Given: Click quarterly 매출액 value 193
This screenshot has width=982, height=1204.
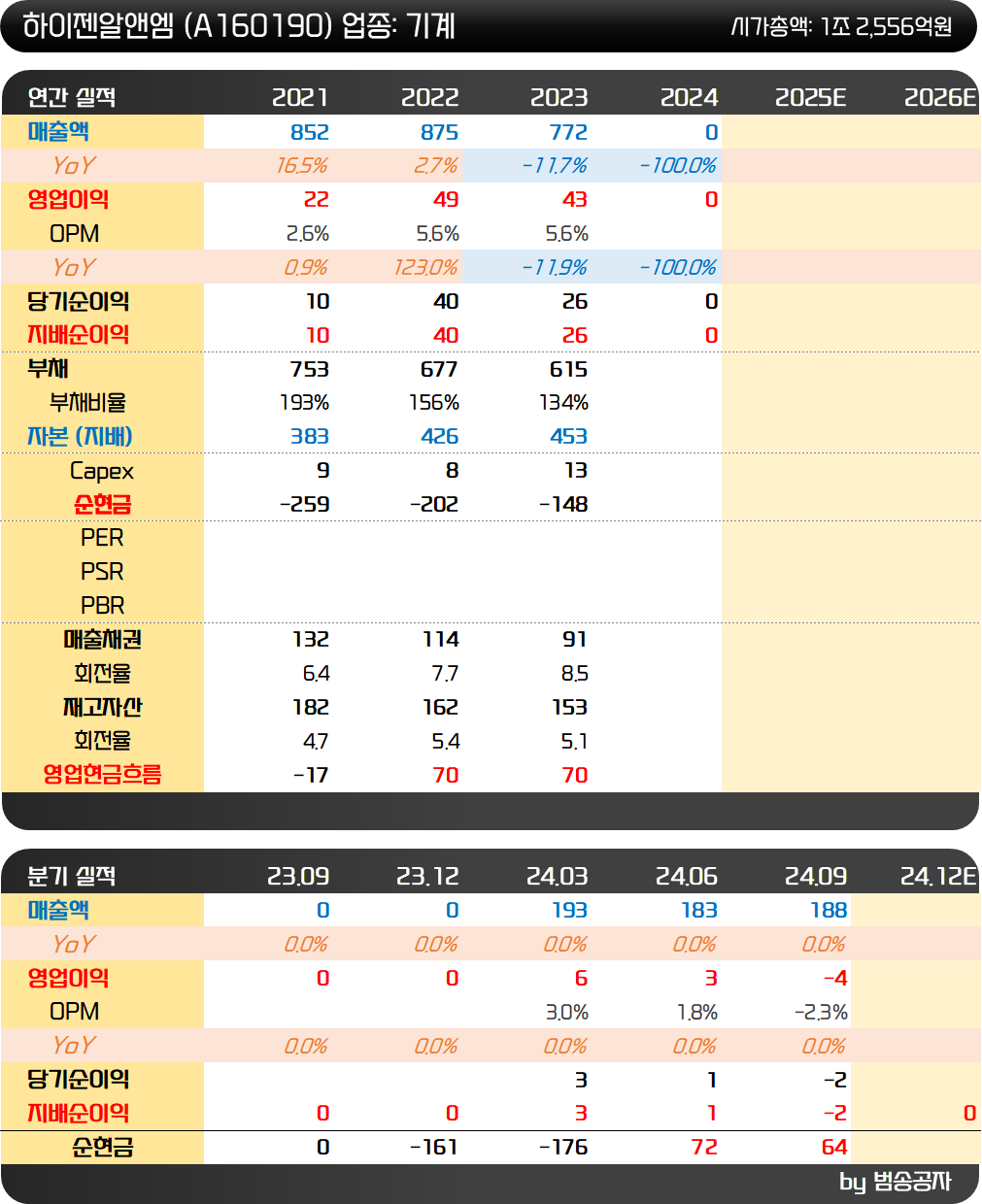Looking at the screenshot, I should [569, 911].
